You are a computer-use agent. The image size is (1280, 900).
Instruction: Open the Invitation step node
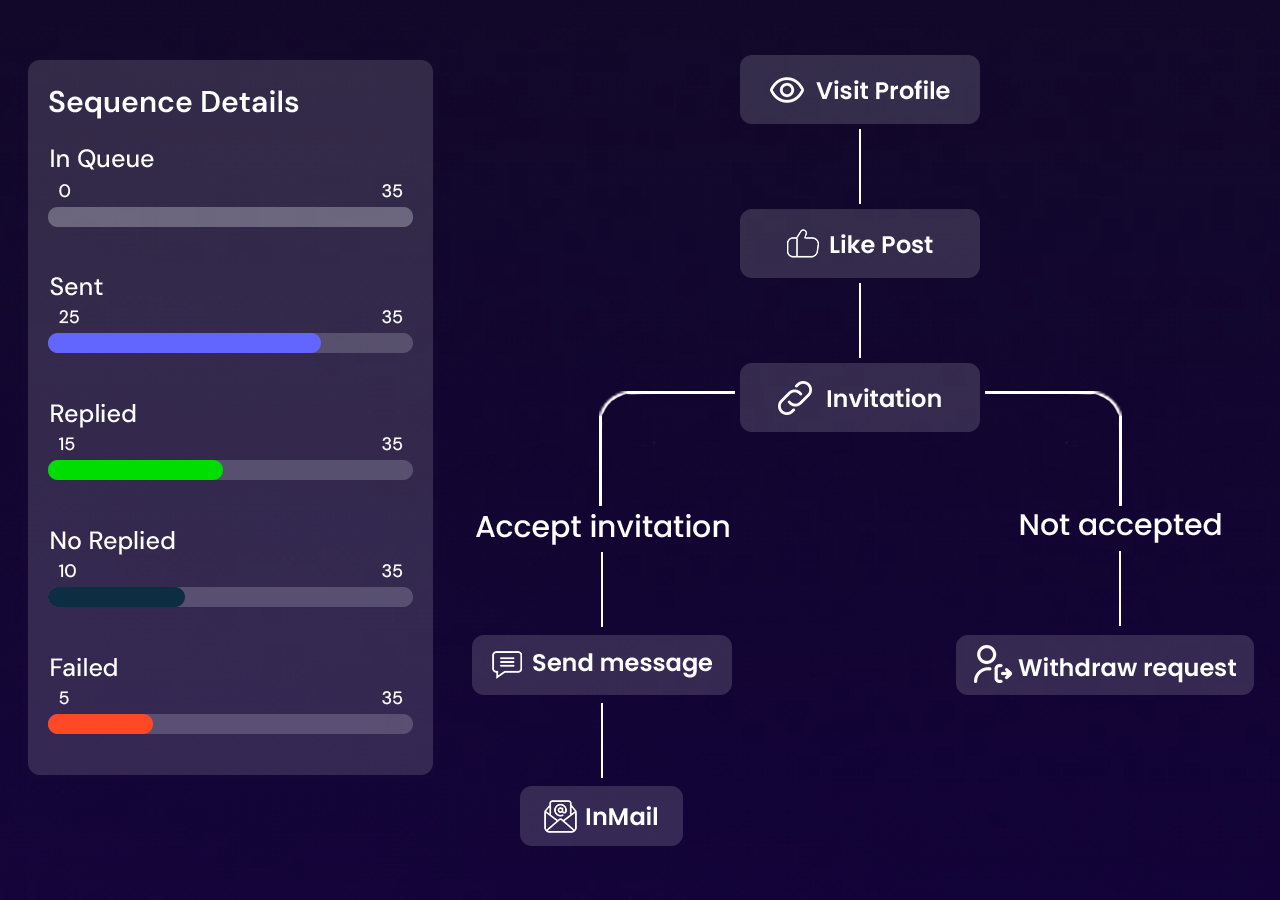(859, 398)
